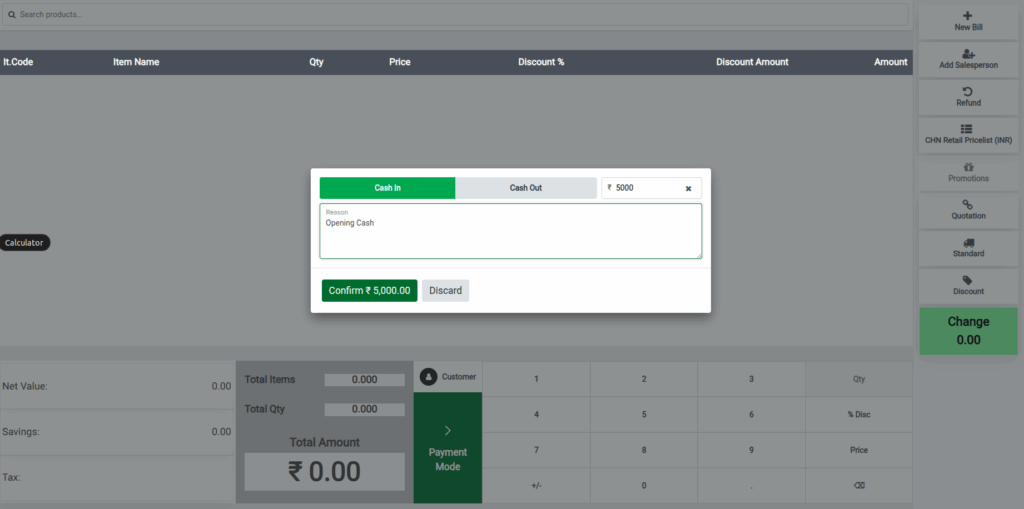Click the Total Qty value 0.000

(364, 409)
